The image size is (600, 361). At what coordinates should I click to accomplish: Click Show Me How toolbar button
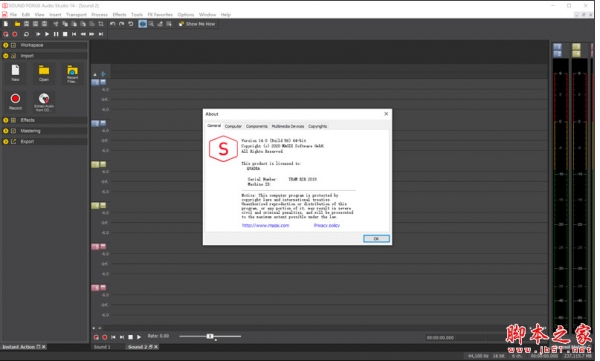197,24
